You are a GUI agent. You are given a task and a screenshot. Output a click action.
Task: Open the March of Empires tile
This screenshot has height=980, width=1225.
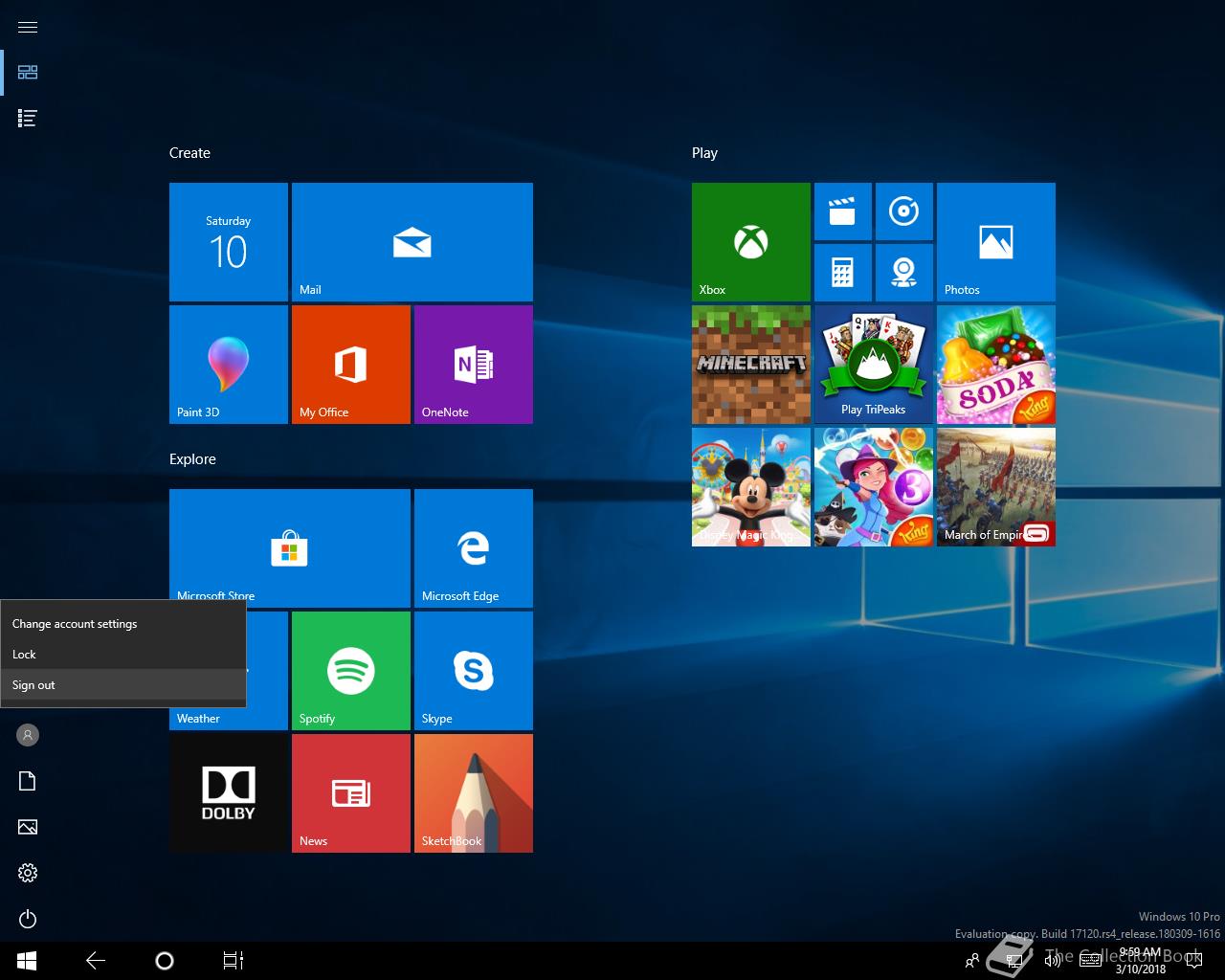[996, 487]
